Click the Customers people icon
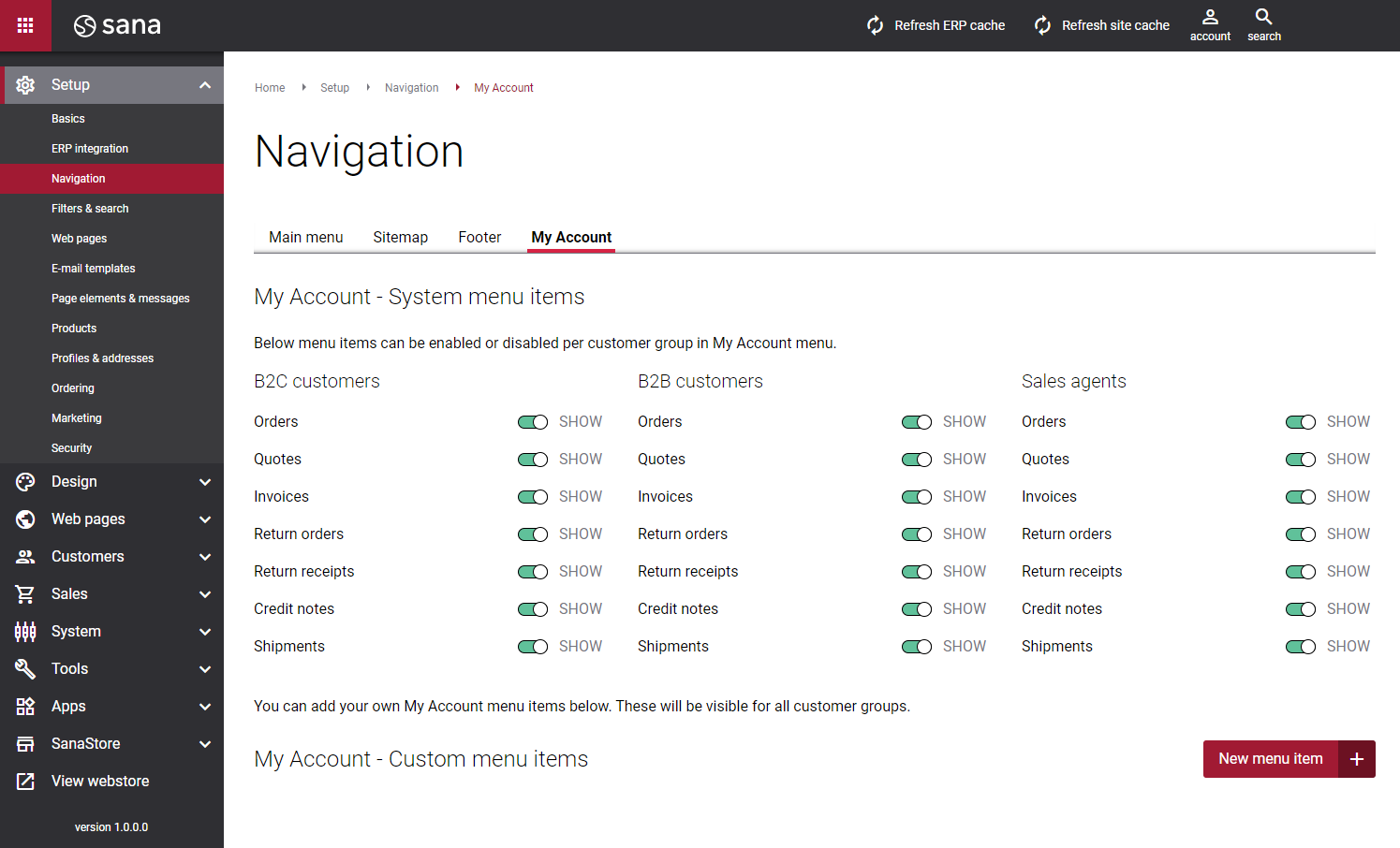 (x=25, y=557)
